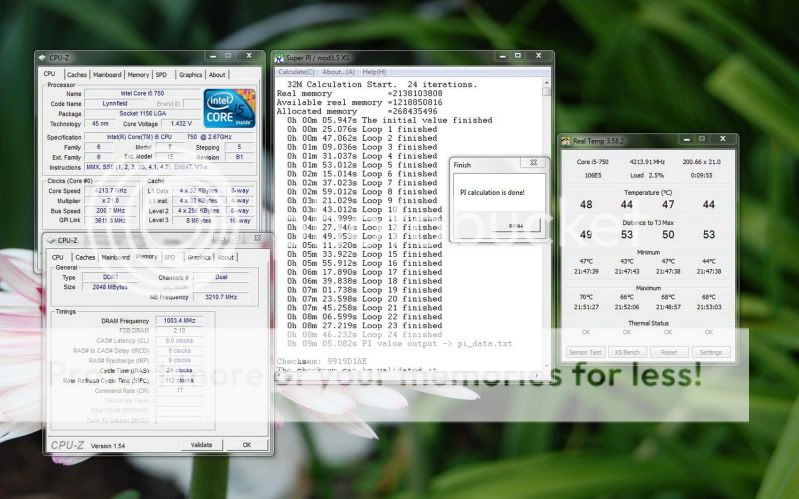
Task: Run the XS Bench in Real Temp
Action: point(627,352)
